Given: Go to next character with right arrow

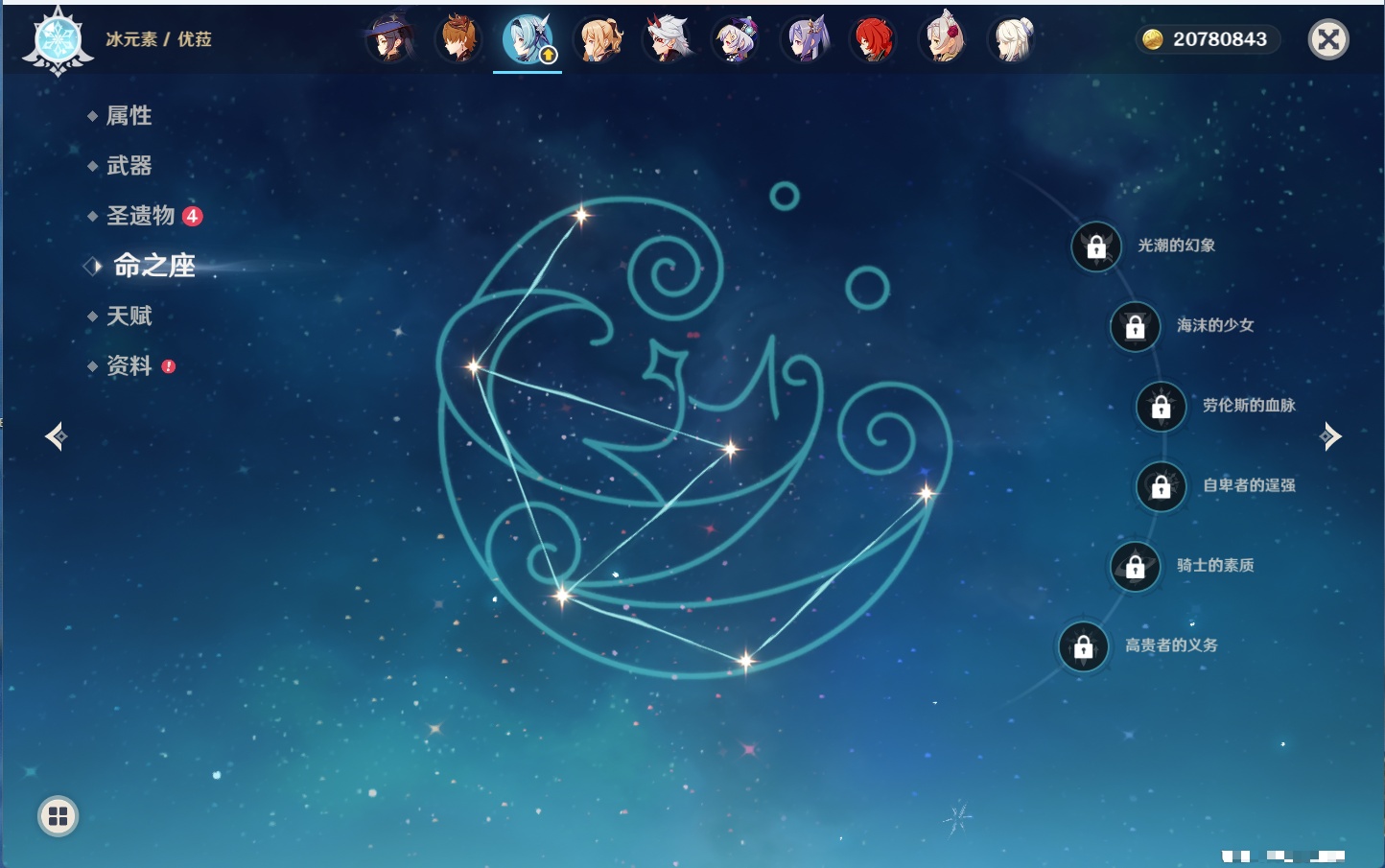Looking at the screenshot, I should 1329,436.
